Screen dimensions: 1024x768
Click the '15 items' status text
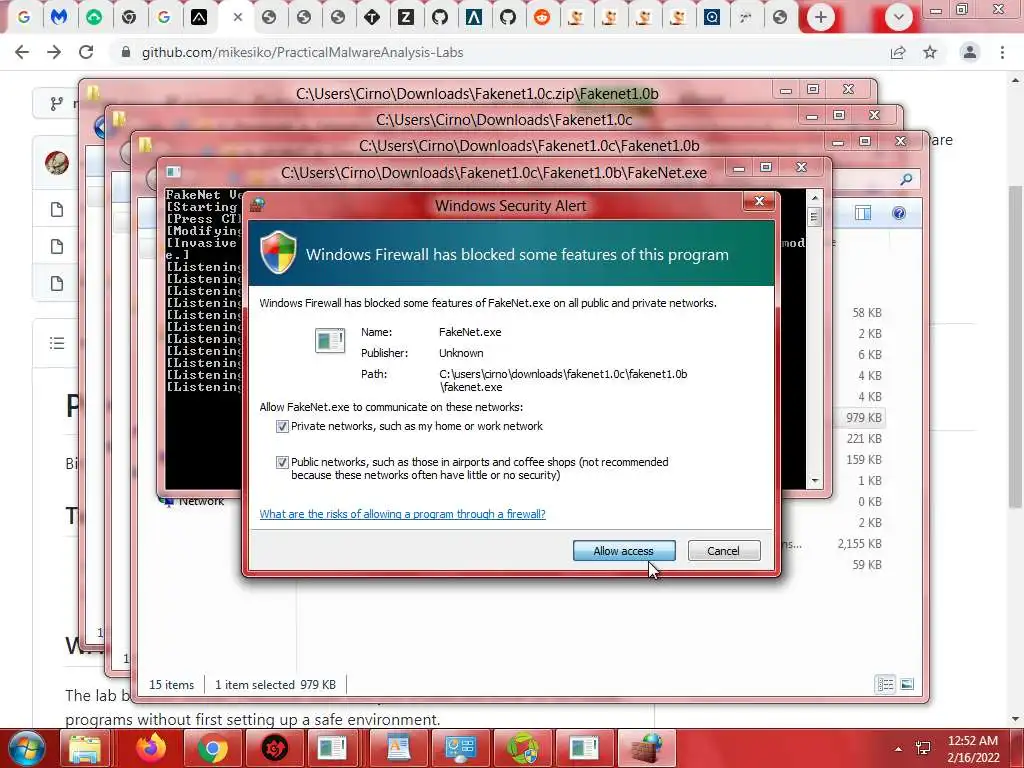coord(171,684)
